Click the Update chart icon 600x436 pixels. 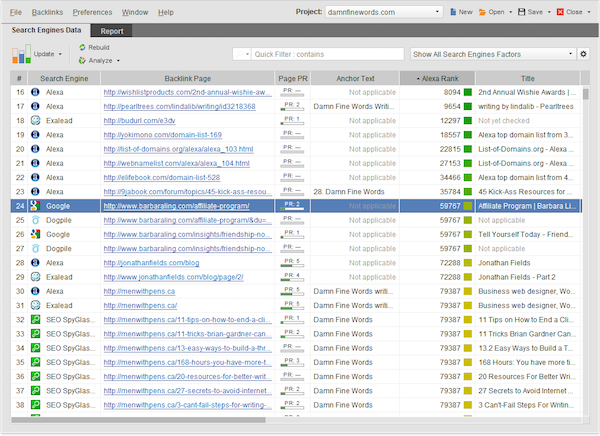(x=21, y=53)
